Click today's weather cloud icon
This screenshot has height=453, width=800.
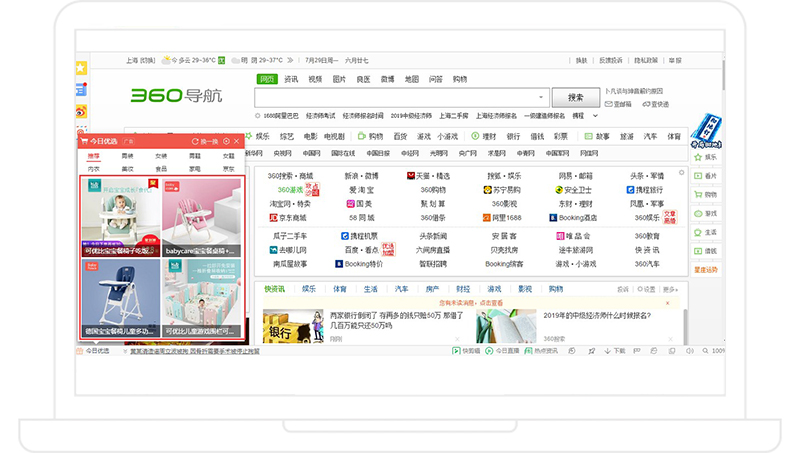[166, 60]
